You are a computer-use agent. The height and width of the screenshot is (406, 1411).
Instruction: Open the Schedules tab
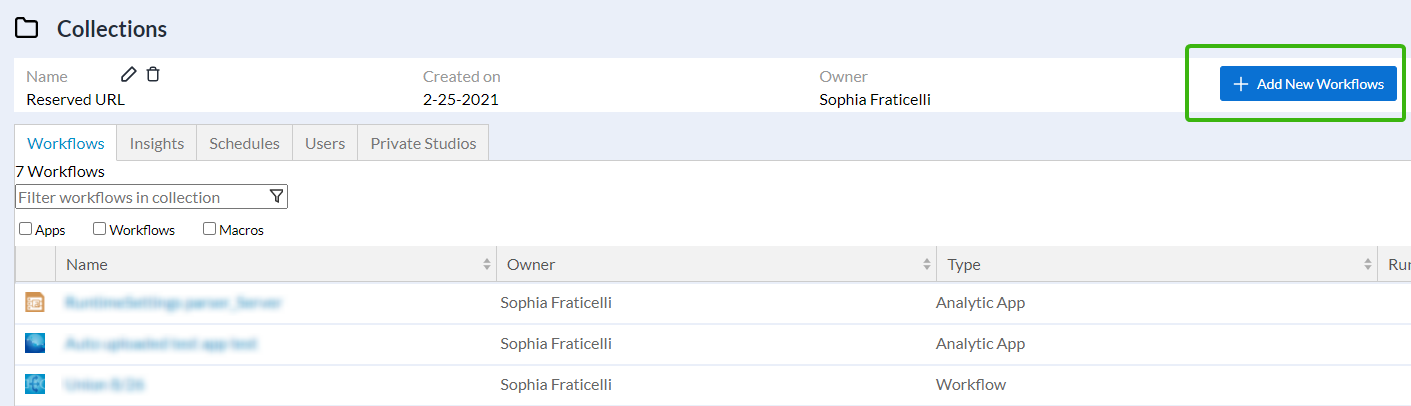click(244, 143)
